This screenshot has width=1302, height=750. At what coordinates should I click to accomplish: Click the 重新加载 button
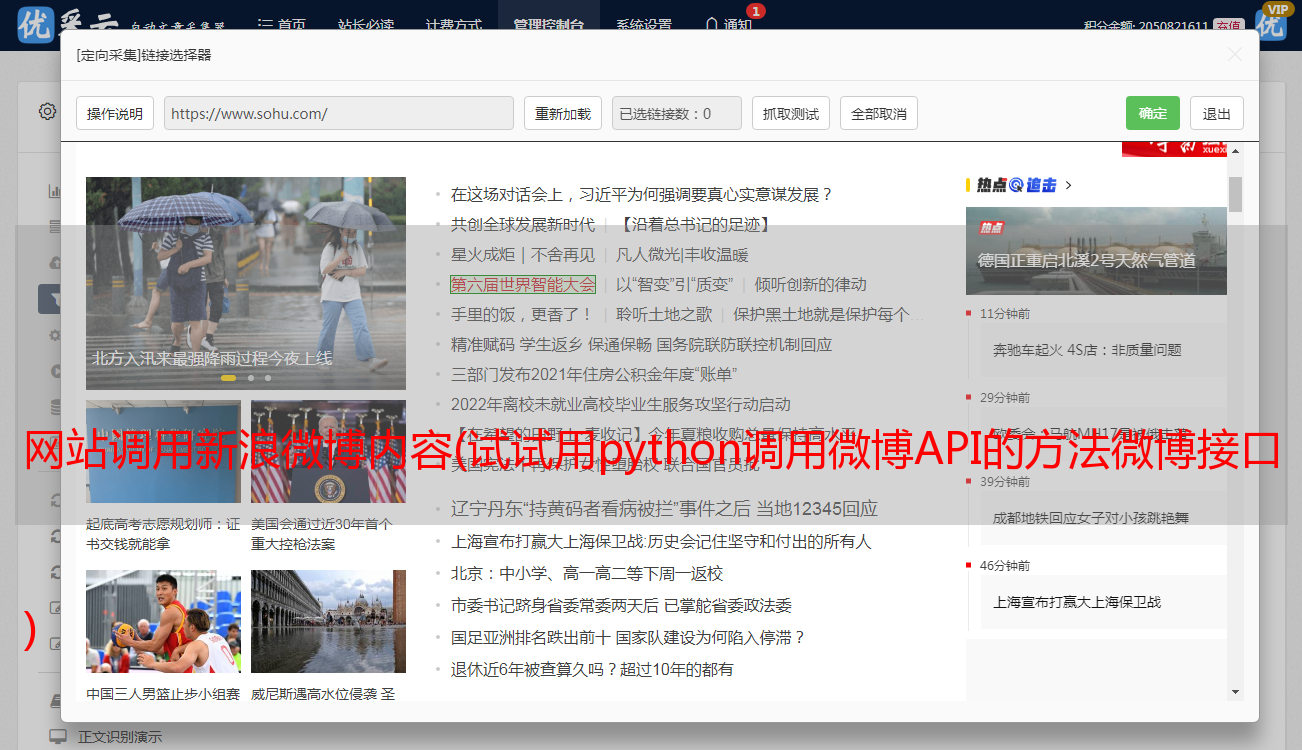point(562,114)
